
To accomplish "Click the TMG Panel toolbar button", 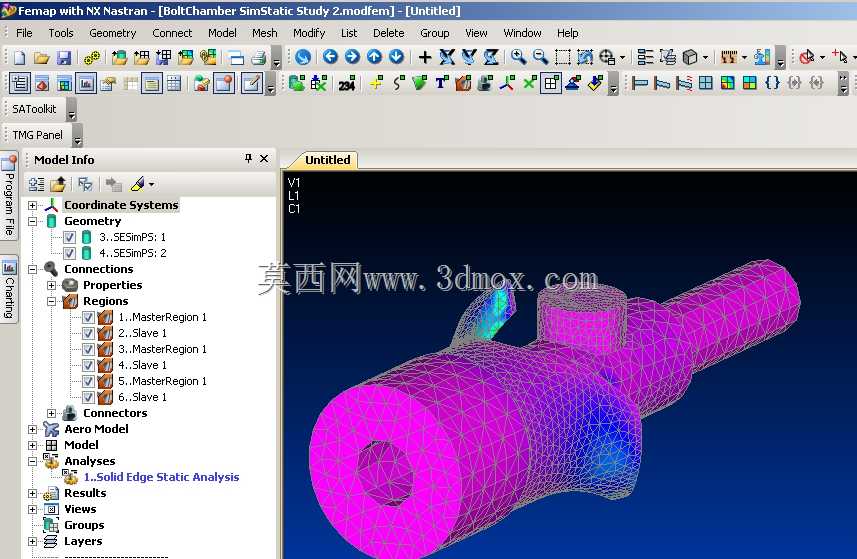I will (x=37, y=134).
